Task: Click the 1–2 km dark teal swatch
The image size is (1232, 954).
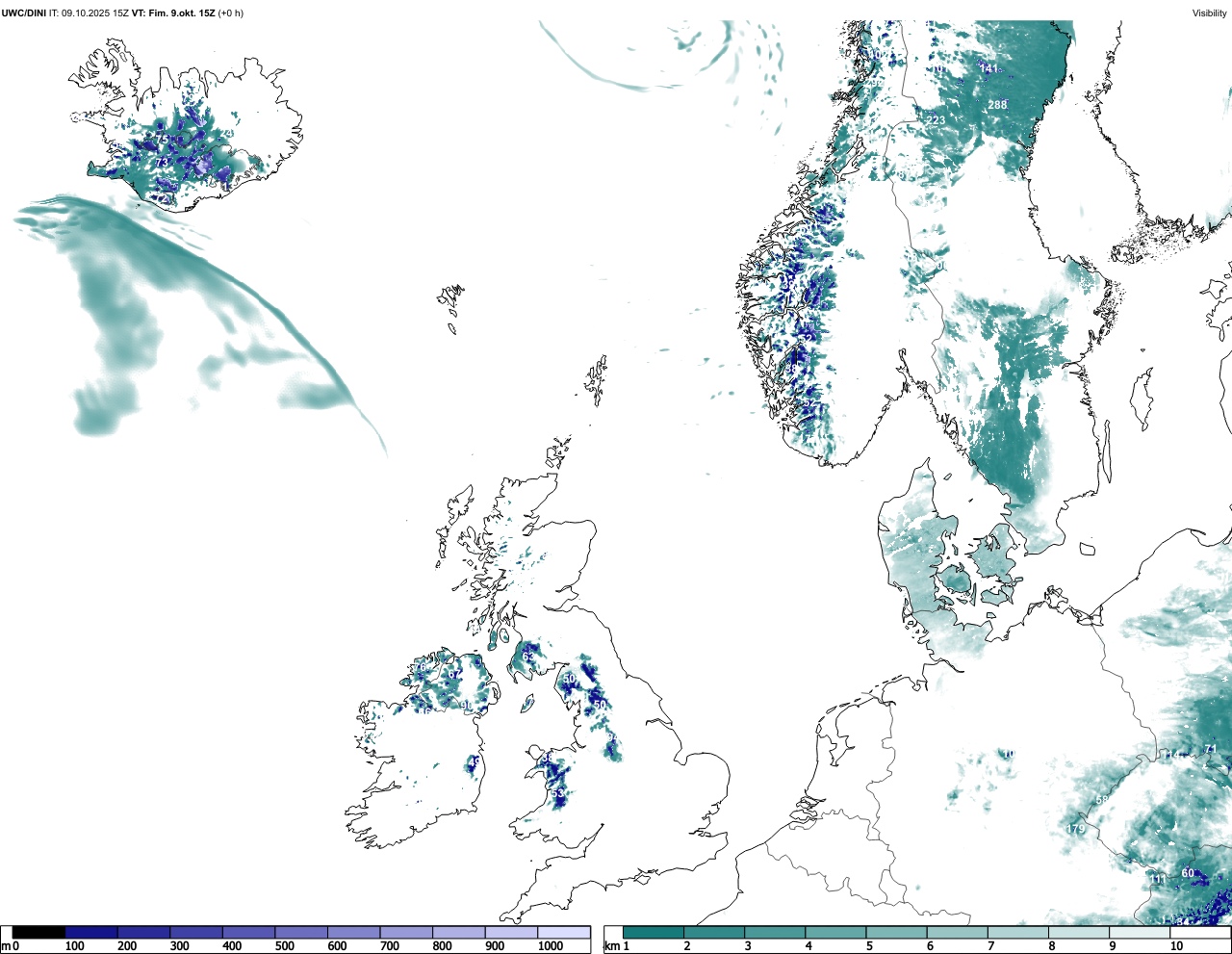Action: (654, 932)
